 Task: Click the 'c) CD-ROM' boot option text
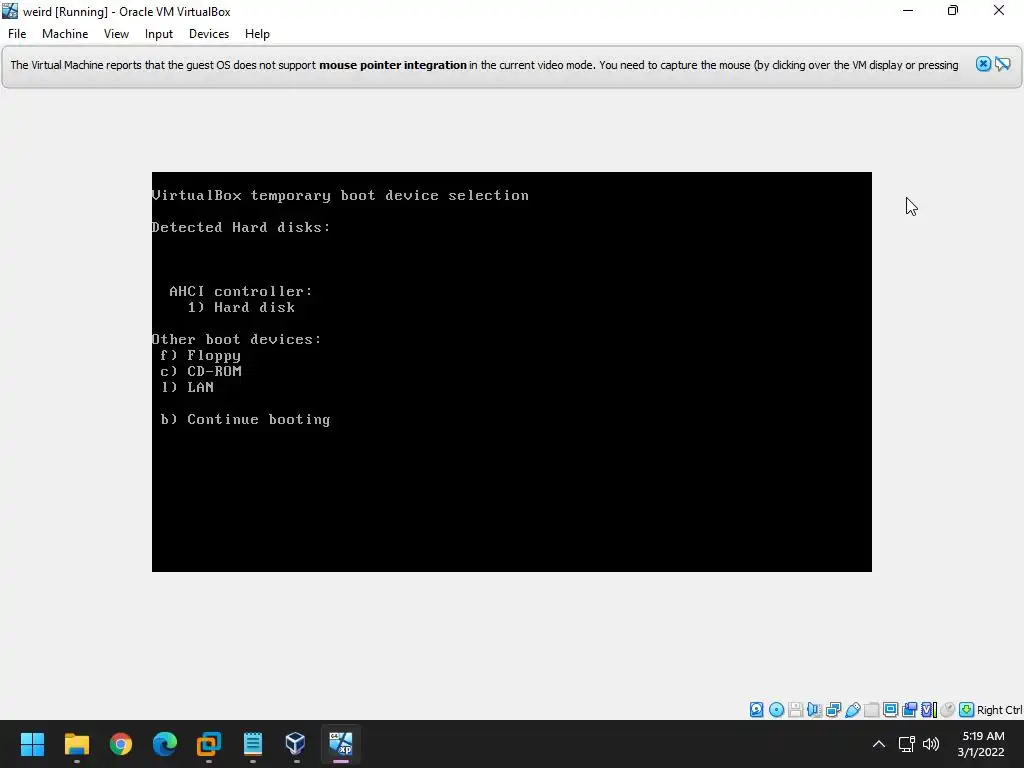point(200,371)
